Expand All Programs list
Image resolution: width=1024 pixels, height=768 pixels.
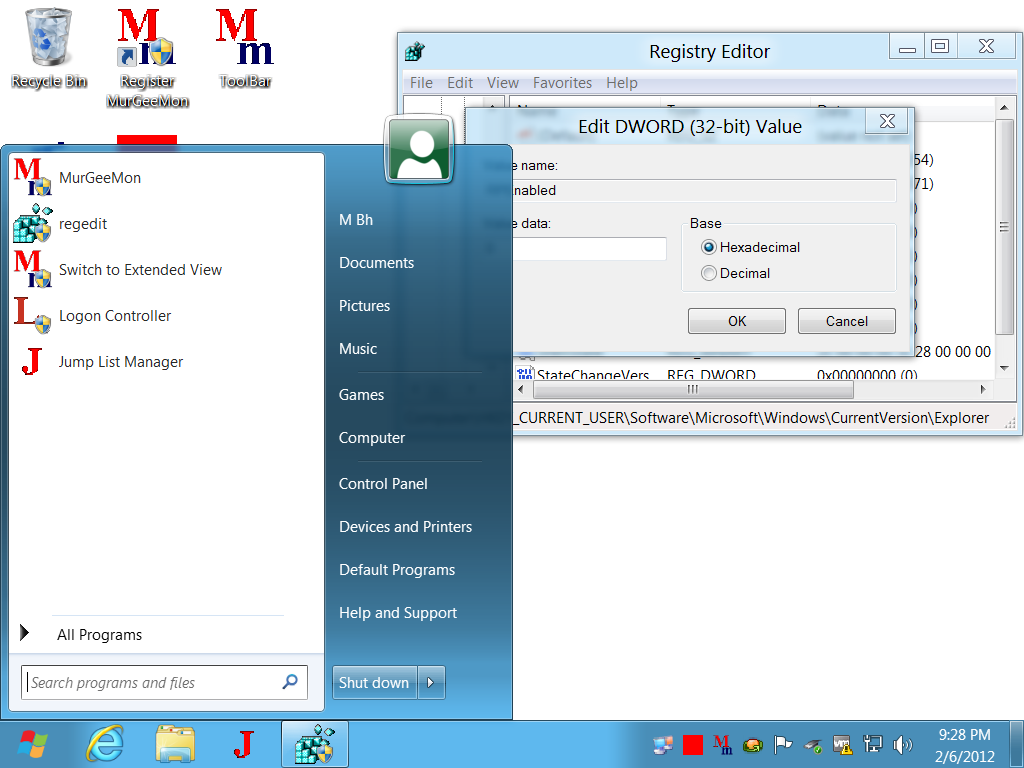pos(99,634)
